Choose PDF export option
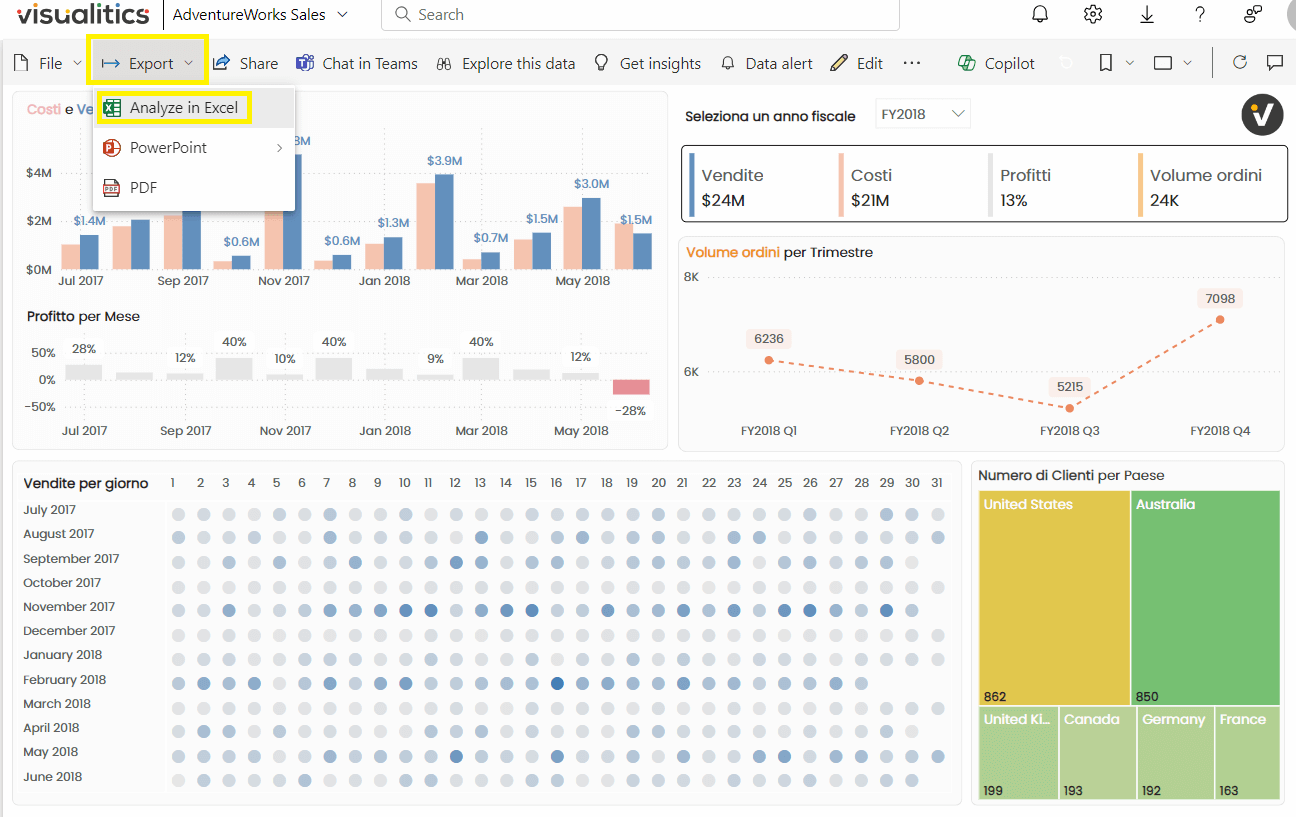The width and height of the screenshot is (1296, 817). [194, 188]
